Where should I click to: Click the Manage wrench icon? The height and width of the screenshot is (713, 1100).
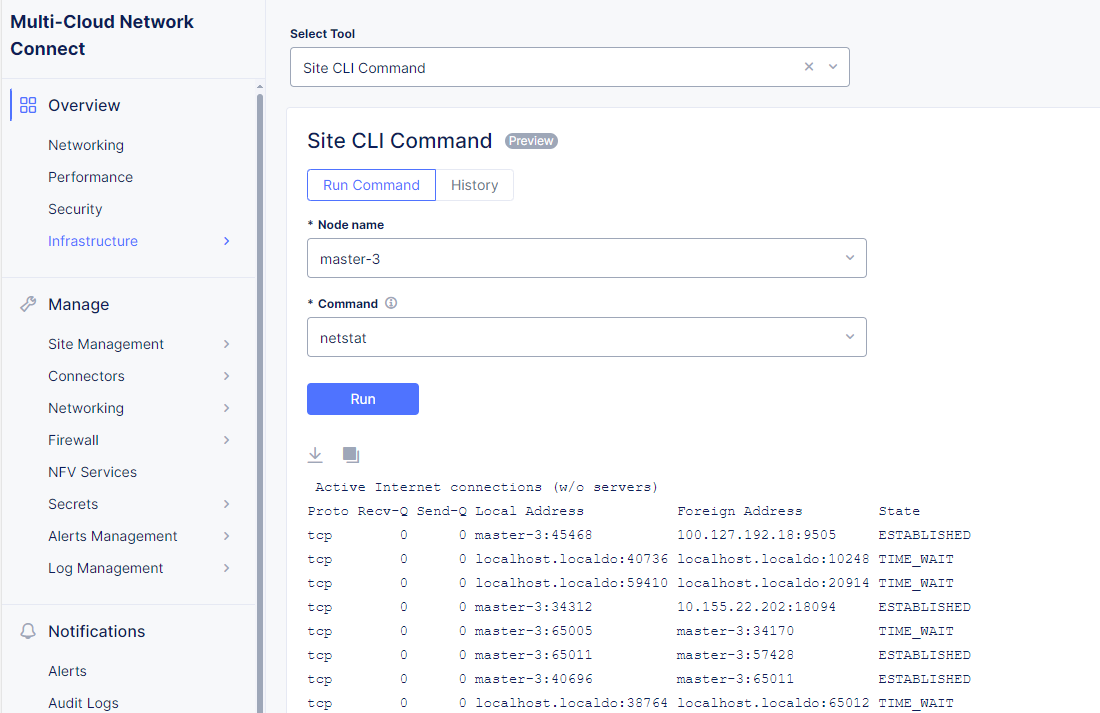coord(28,304)
